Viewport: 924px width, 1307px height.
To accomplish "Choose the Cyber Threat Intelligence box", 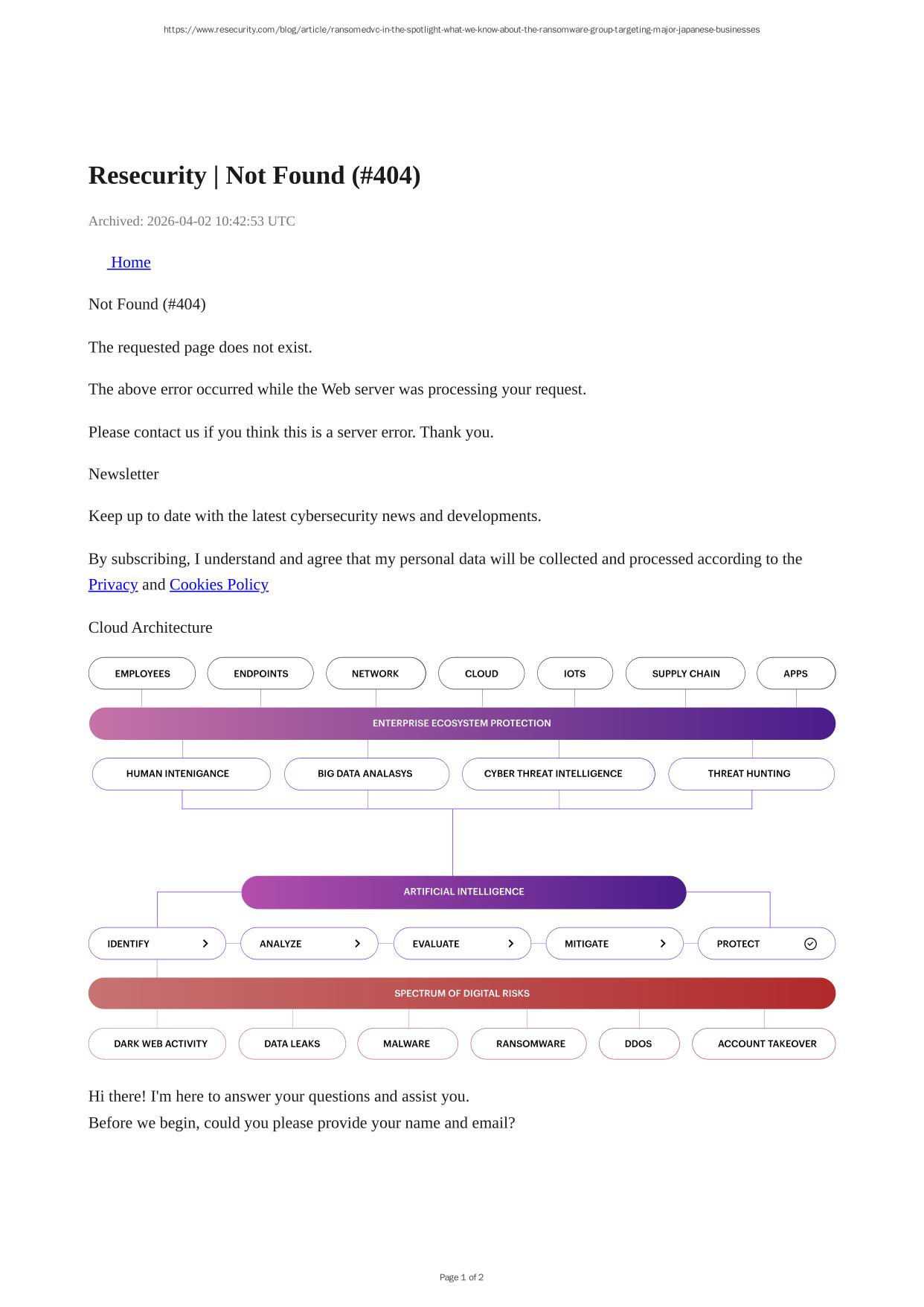I will 558,774.
